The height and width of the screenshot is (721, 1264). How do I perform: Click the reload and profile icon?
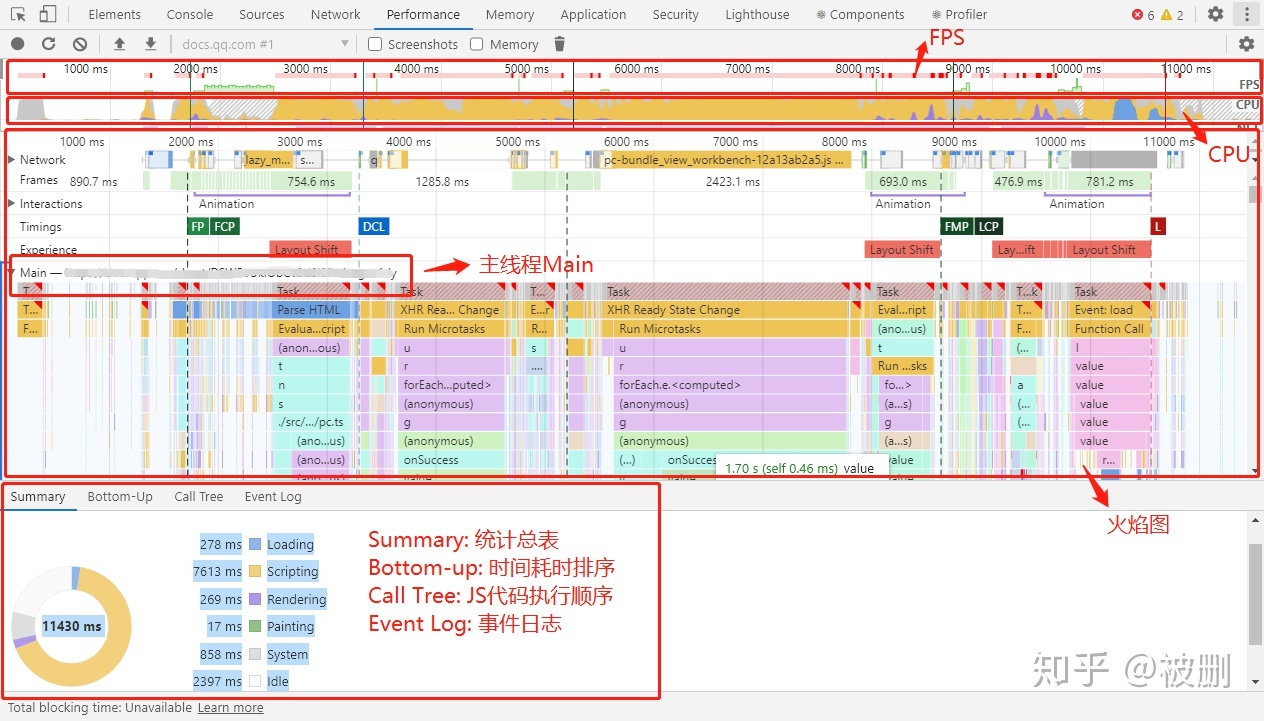point(48,44)
